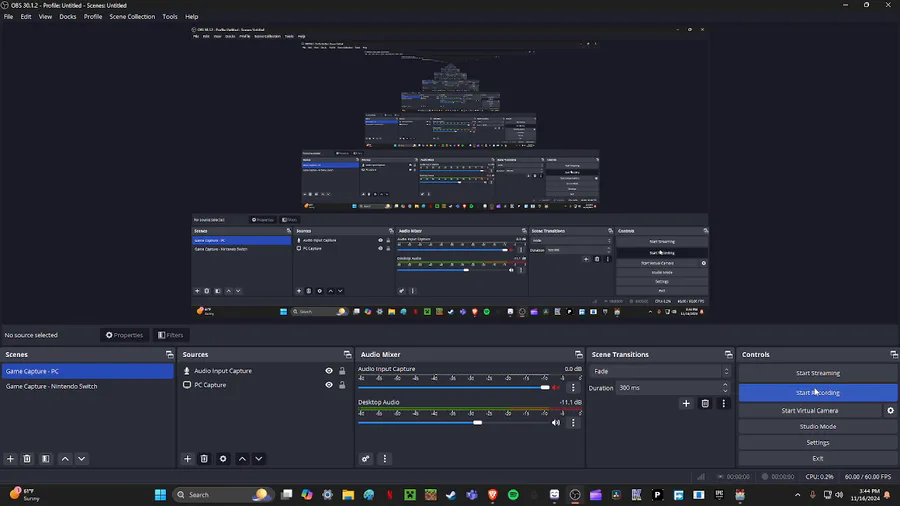Unmute Audio Input Capture speaker icon
The image size is (900, 506).
[556, 388]
